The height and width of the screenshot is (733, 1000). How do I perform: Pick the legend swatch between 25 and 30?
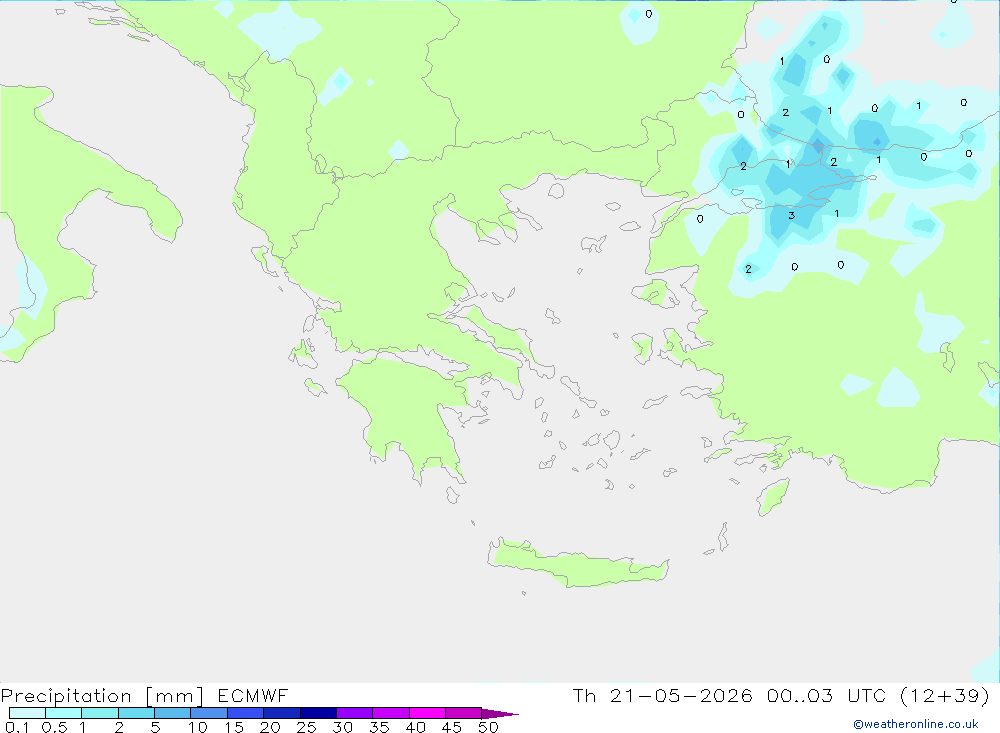pos(318,713)
